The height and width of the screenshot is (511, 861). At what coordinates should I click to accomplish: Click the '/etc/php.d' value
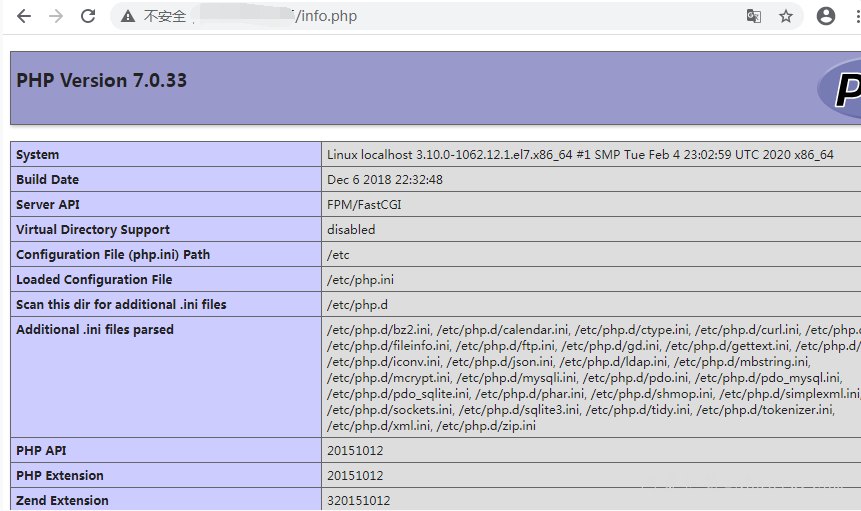(x=357, y=305)
